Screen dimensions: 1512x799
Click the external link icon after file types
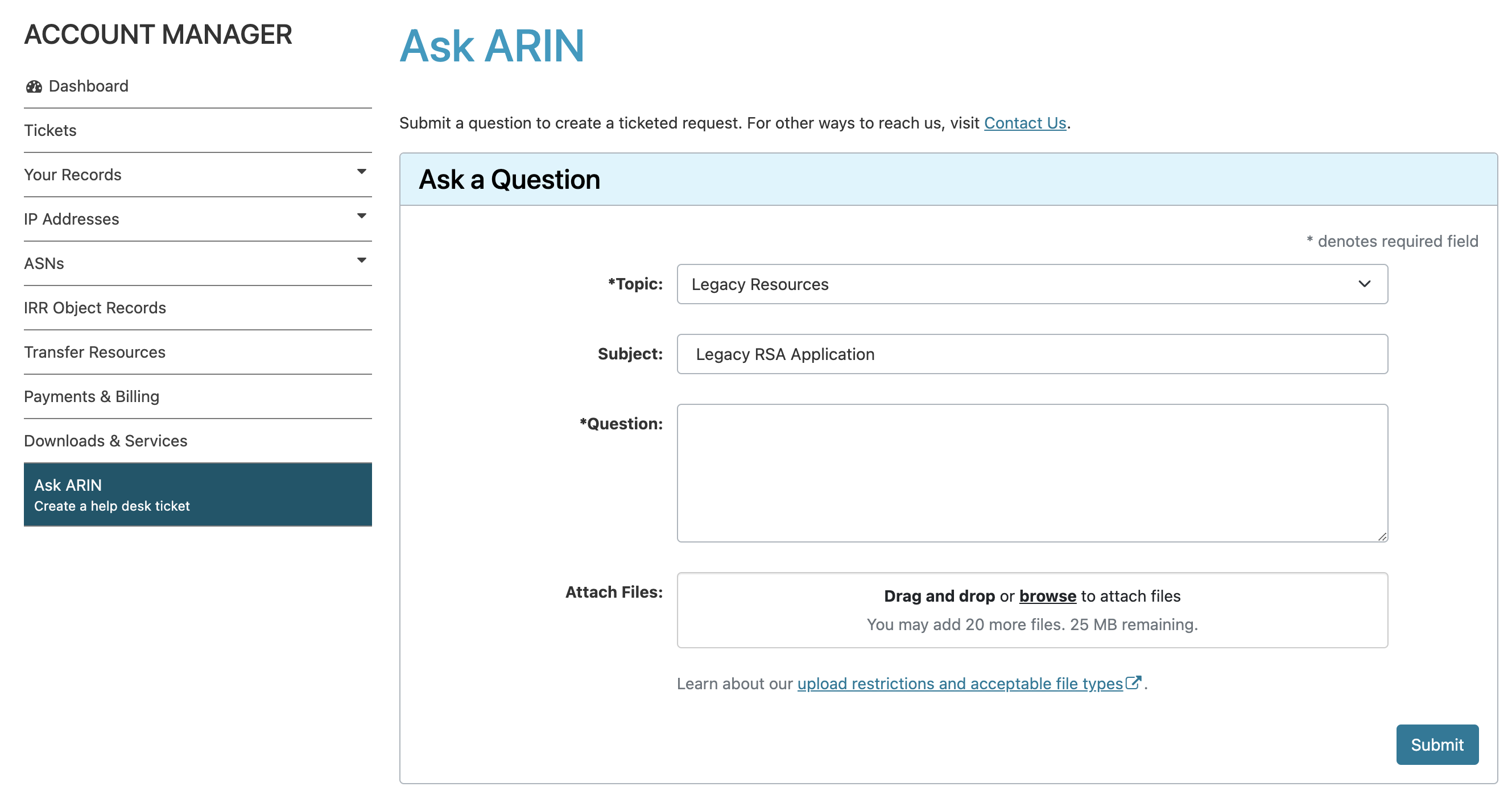[x=1133, y=682]
